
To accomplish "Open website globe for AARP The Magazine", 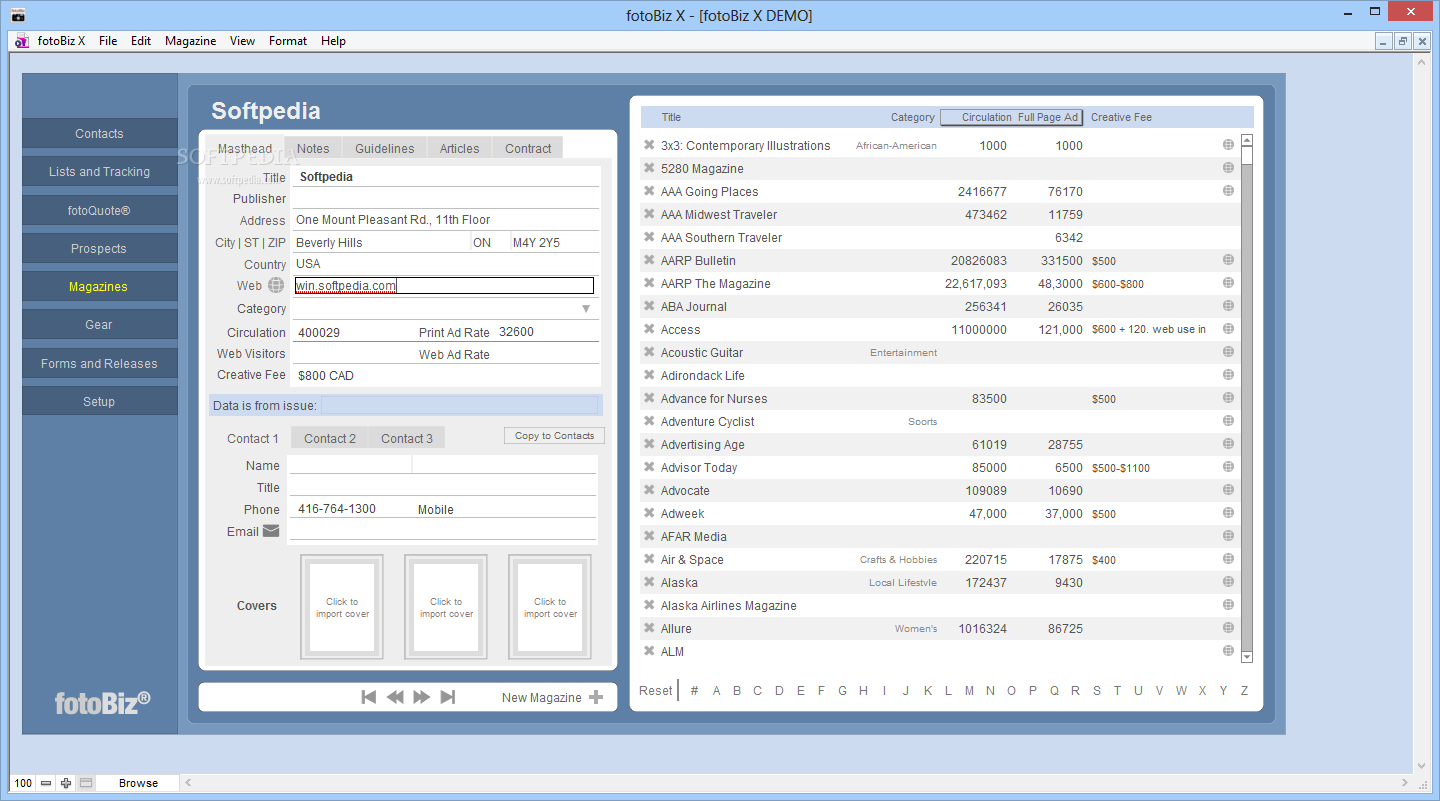I will click(x=1228, y=283).
